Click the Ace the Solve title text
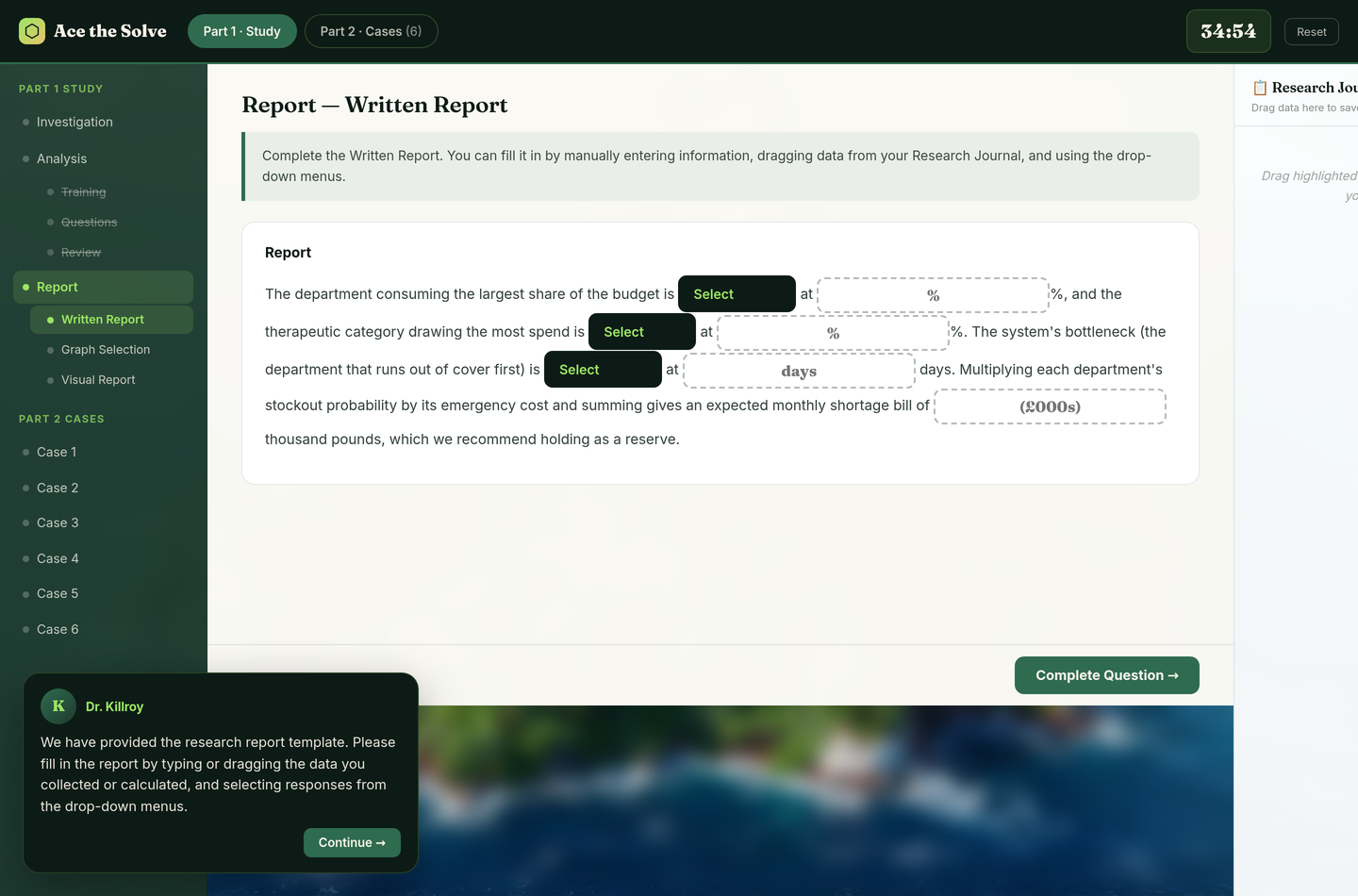1358x896 pixels. pos(110,31)
